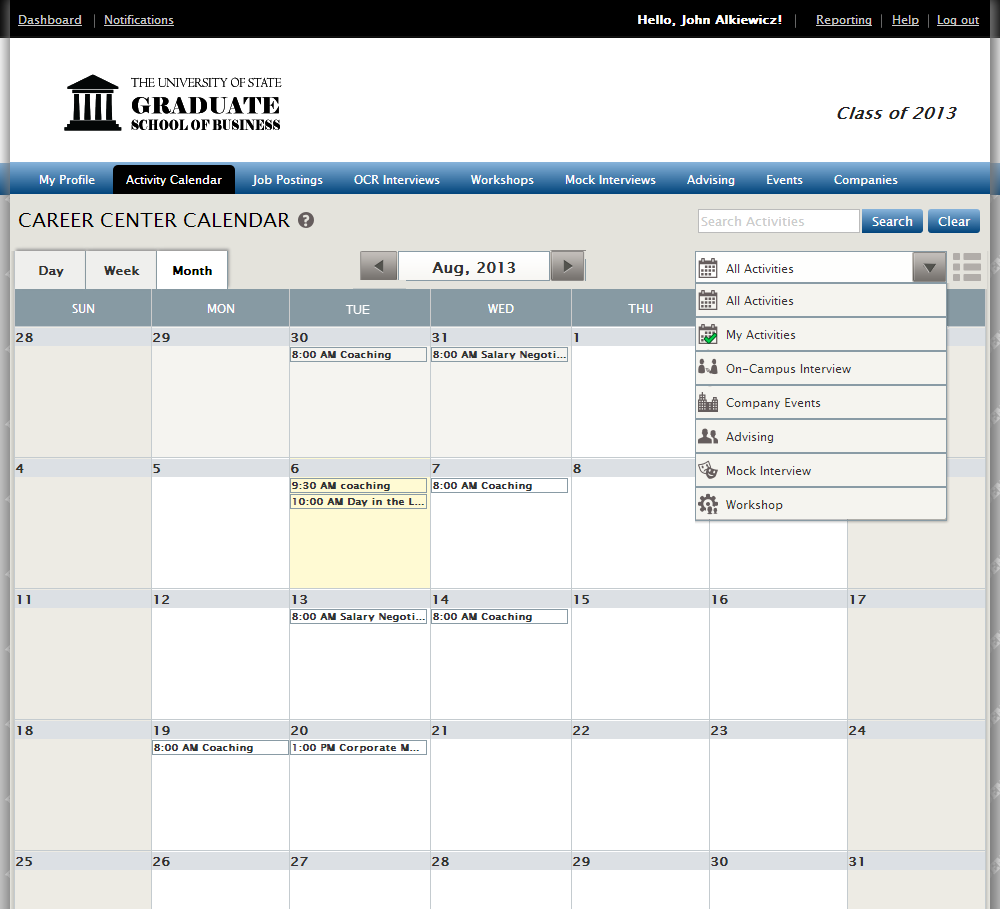Screen dimensions: 1000x909
Task: Open 8:00 AM Salary Negoti... event on August 13
Action: coord(358,617)
